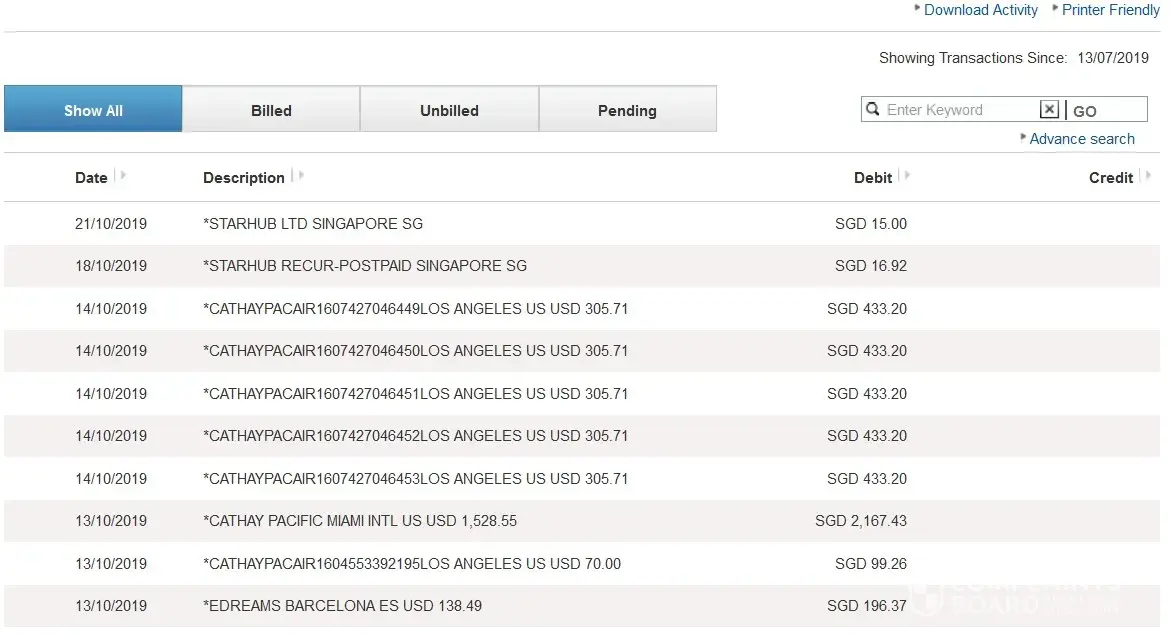Select the STARHUB LTD SINGAPORE transaction row
The height and width of the screenshot is (636, 1170).
(x=313, y=224)
